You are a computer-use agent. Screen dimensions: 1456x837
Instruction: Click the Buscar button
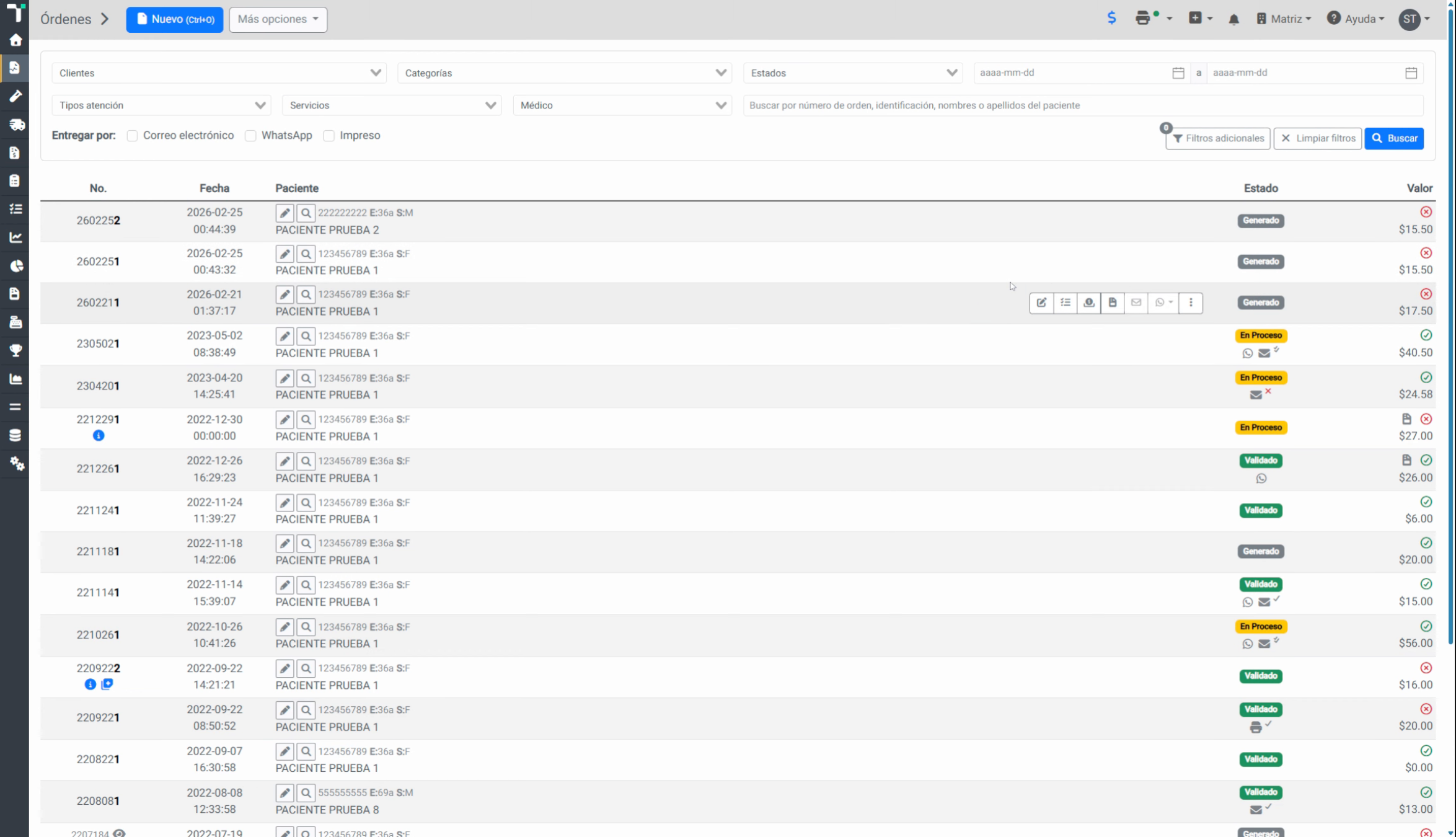(x=1394, y=138)
